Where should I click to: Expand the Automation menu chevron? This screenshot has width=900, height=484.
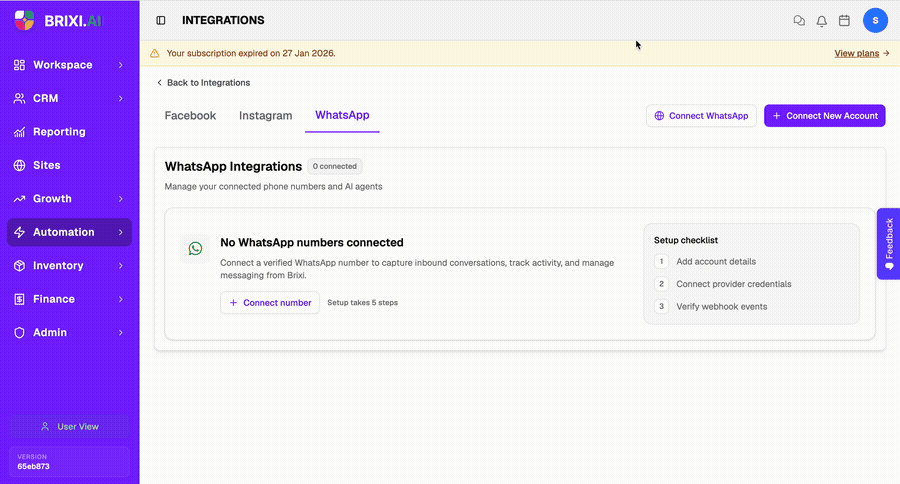click(x=121, y=233)
